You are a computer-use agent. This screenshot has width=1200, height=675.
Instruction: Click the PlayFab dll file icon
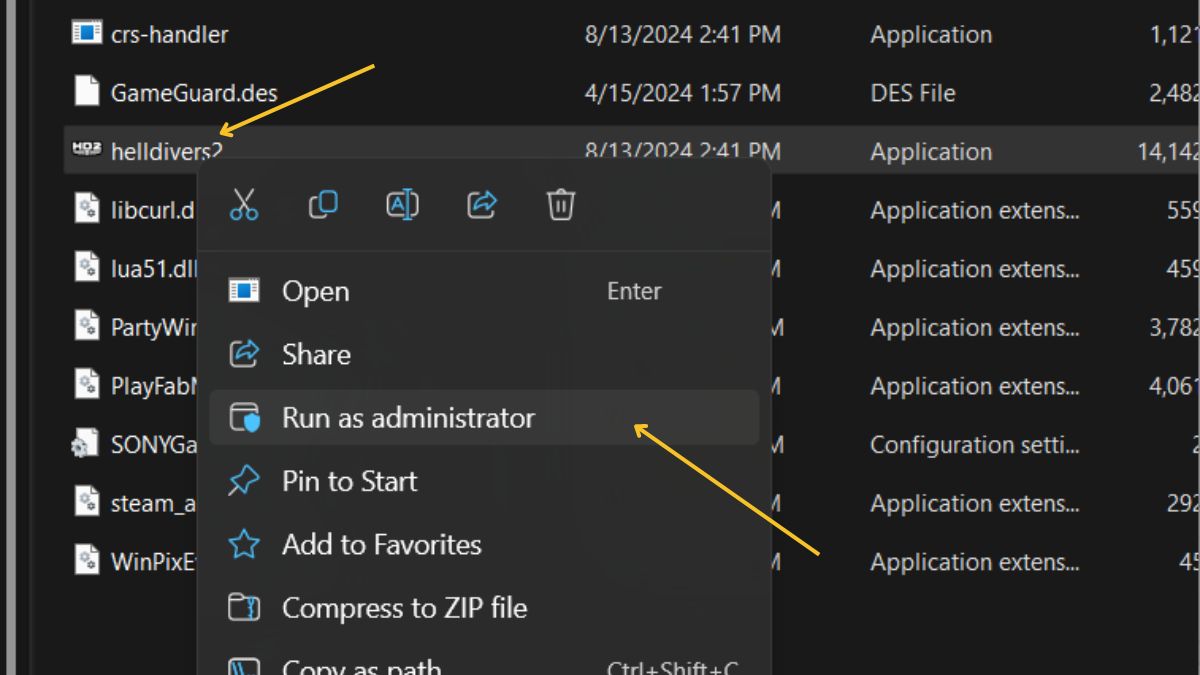[x=87, y=385]
